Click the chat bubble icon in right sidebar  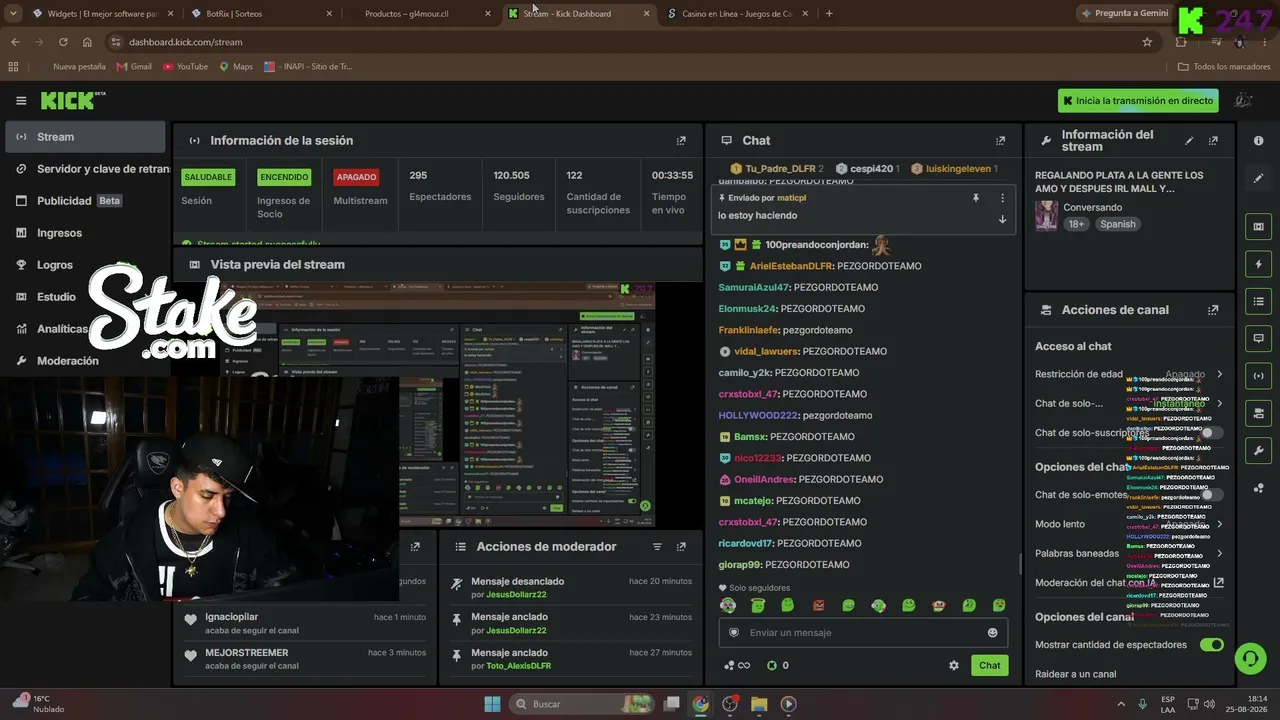point(1258,338)
